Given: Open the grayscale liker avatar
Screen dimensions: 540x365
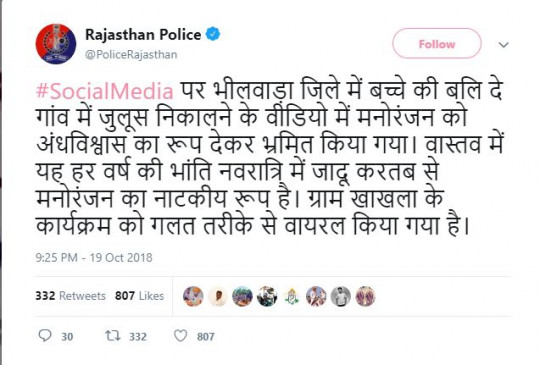Looking at the screenshot, I should click(341, 296).
